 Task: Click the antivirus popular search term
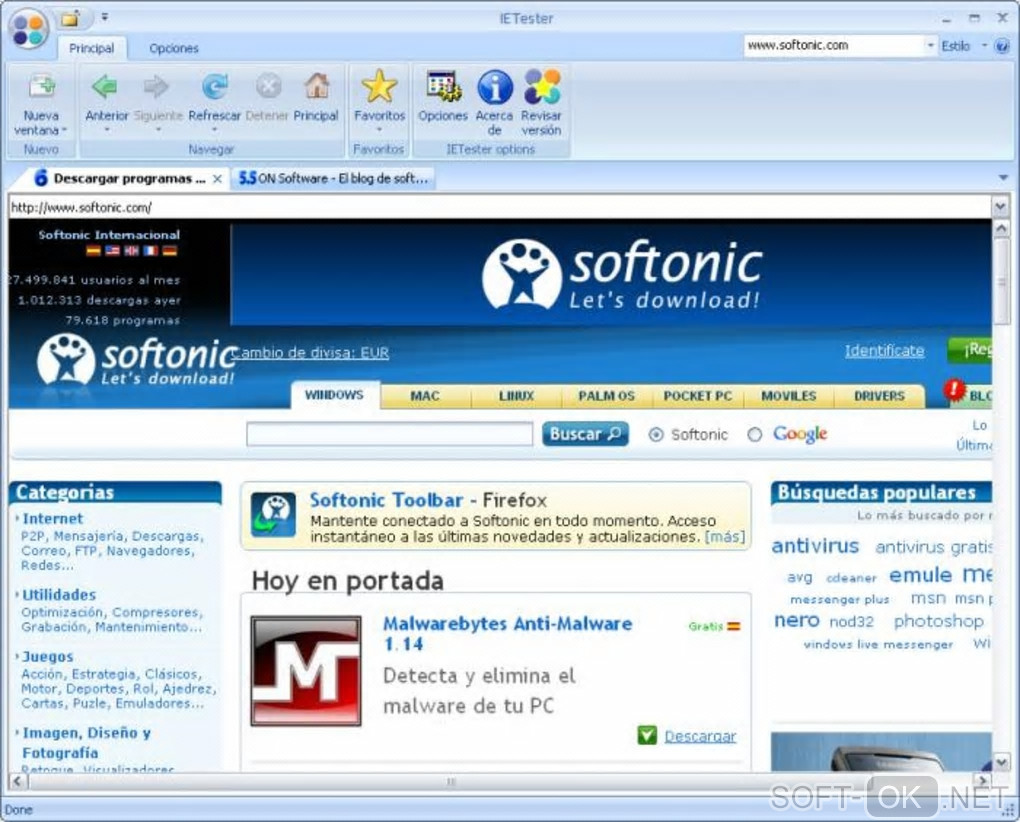point(815,546)
